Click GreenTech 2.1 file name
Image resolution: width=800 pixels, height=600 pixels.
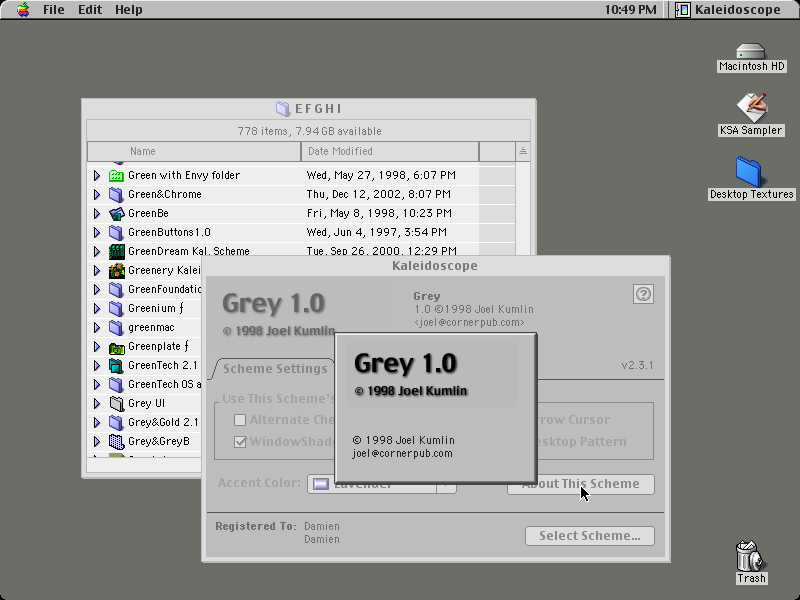click(163, 365)
